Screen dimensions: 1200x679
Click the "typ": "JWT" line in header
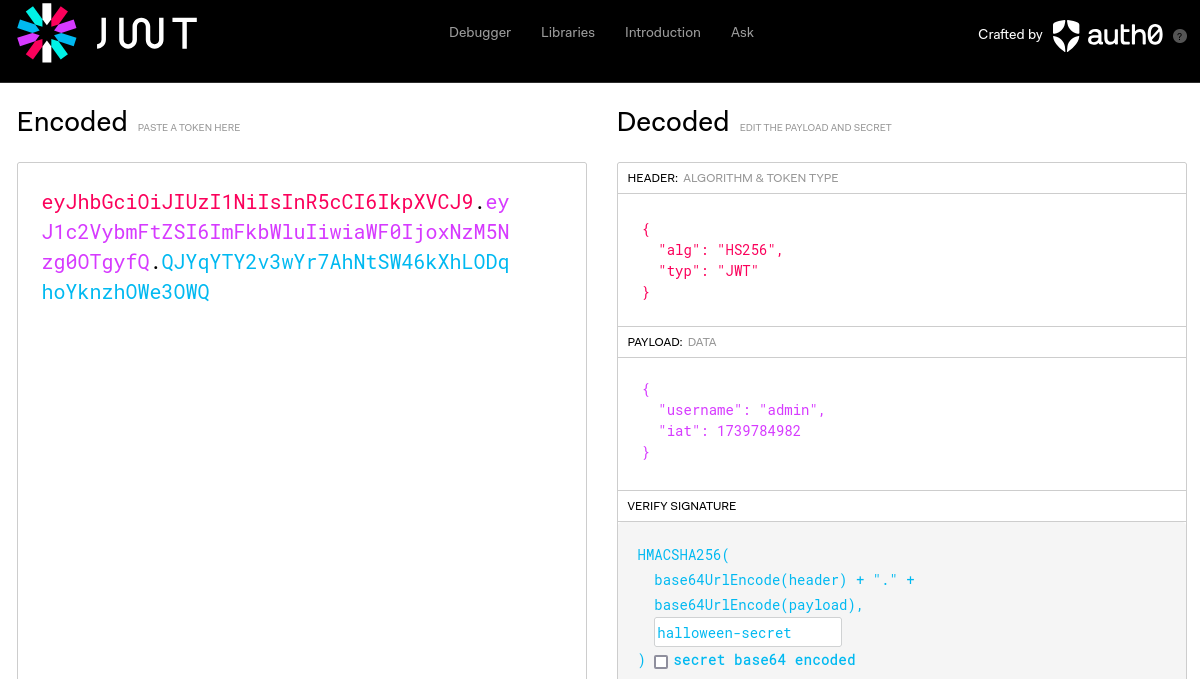click(x=708, y=271)
